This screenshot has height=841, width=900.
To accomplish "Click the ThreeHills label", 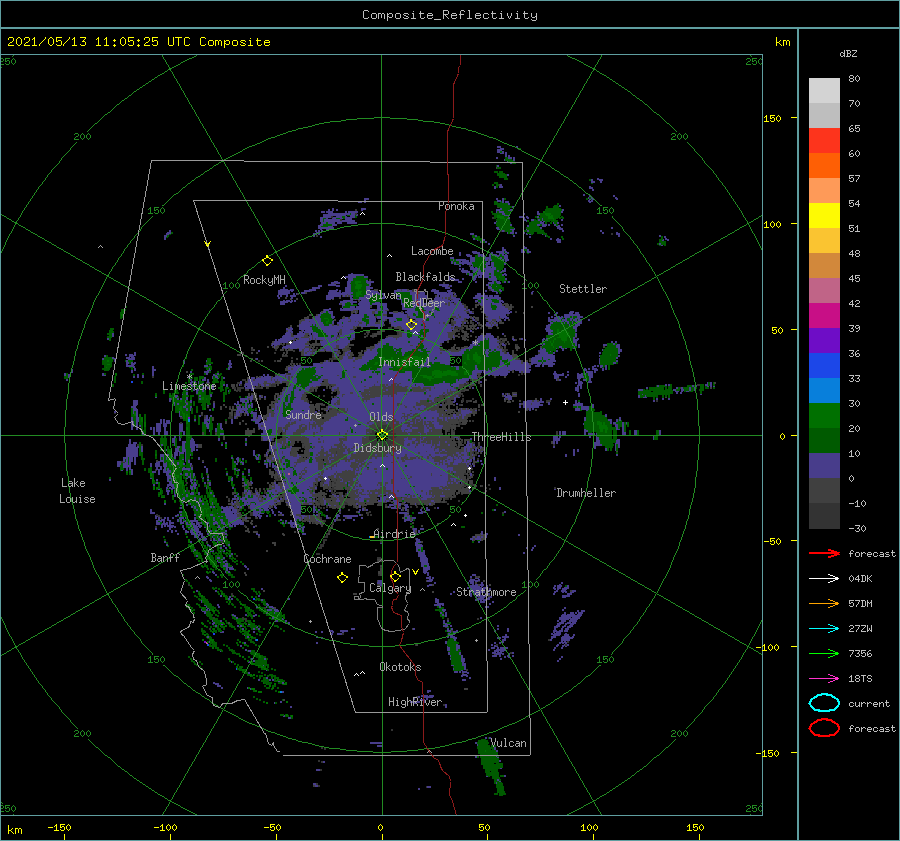I will click(x=501, y=437).
